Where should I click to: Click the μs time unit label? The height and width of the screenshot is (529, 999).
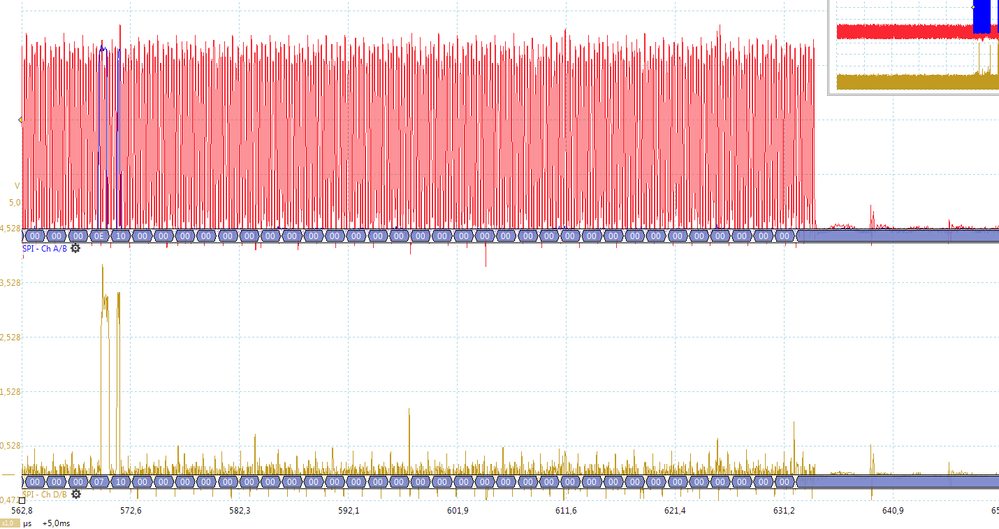click(x=27, y=523)
